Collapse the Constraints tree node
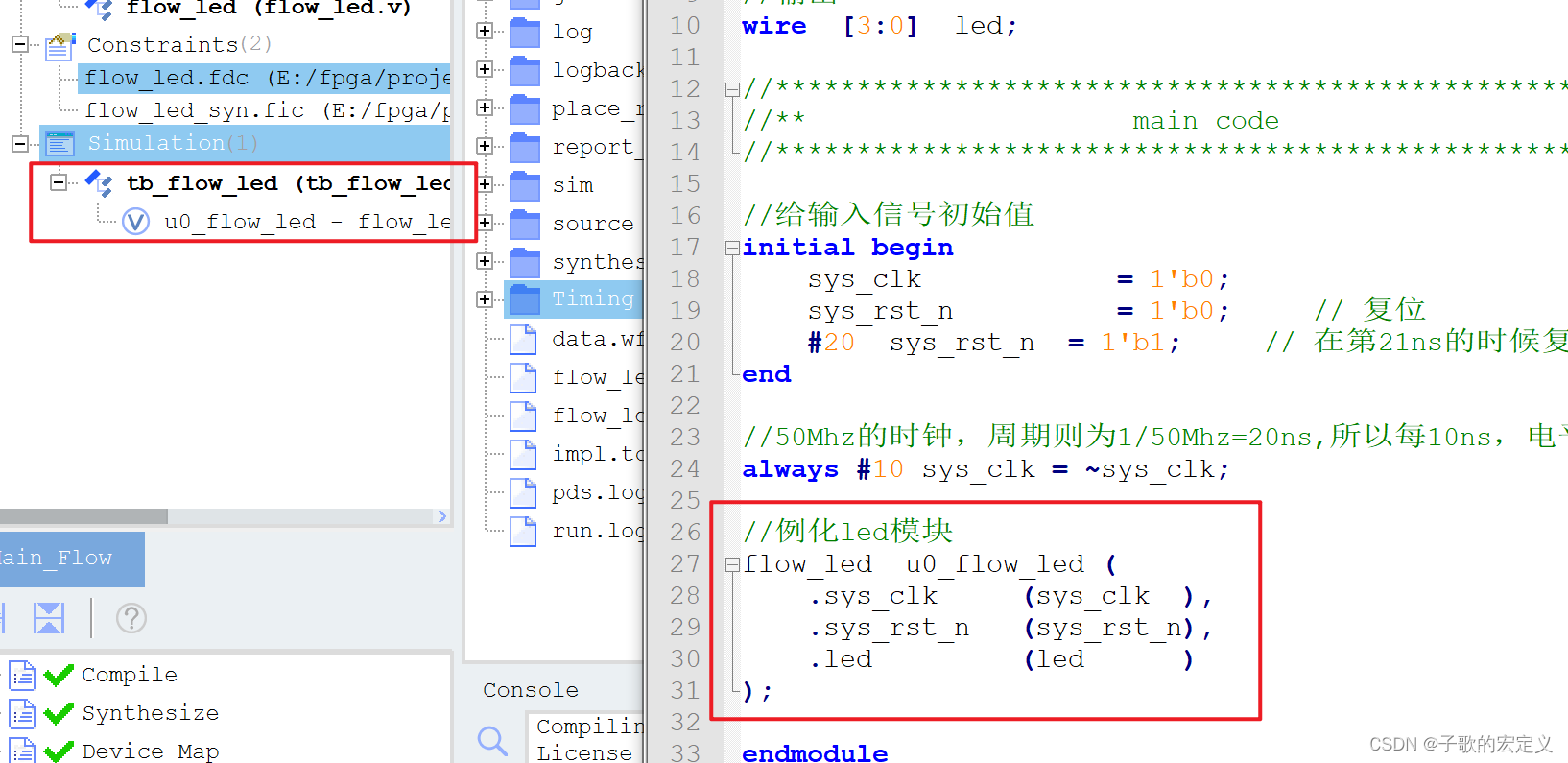1568x763 pixels. point(19,44)
